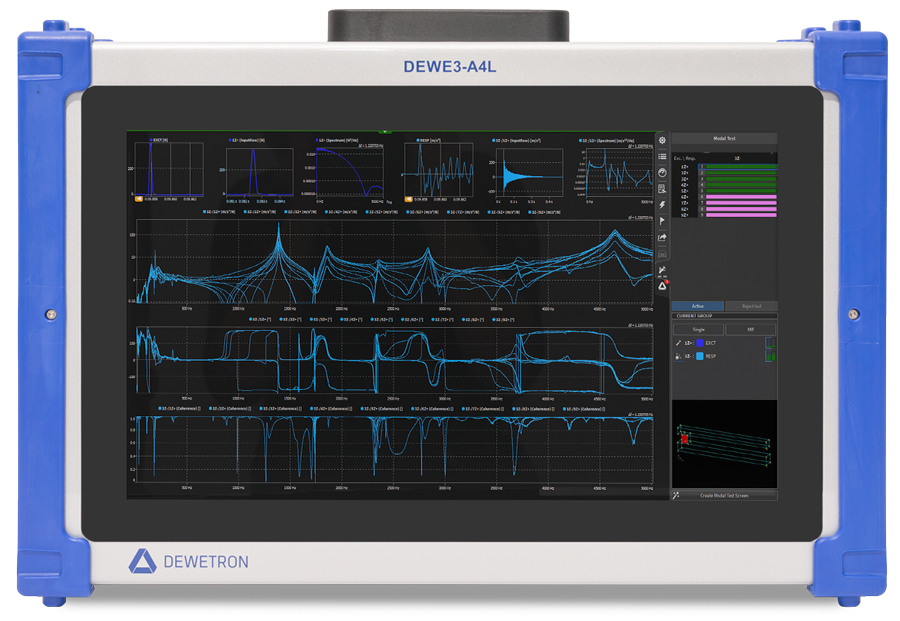Select green bar number 5 in the matrix
This screenshot has width=900, height=621.
pos(740,191)
